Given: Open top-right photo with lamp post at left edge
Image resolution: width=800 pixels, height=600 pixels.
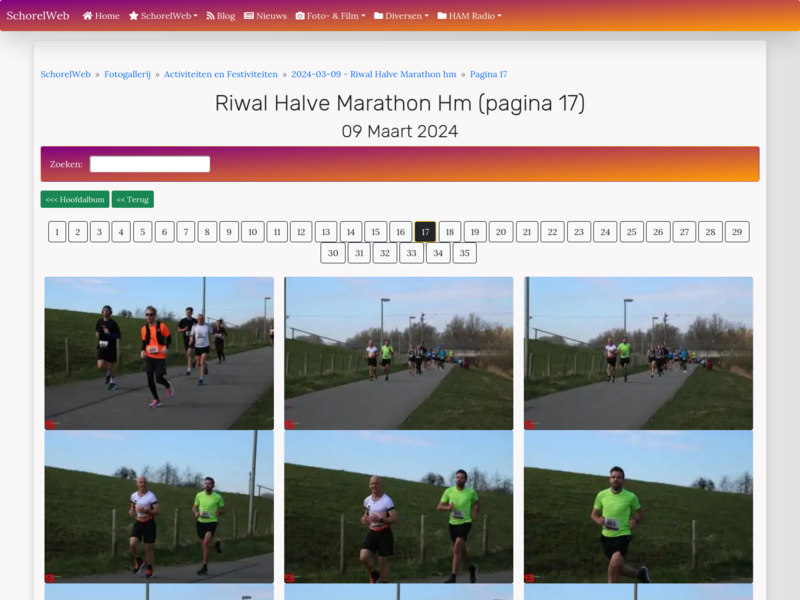Looking at the screenshot, I should click(x=638, y=353).
